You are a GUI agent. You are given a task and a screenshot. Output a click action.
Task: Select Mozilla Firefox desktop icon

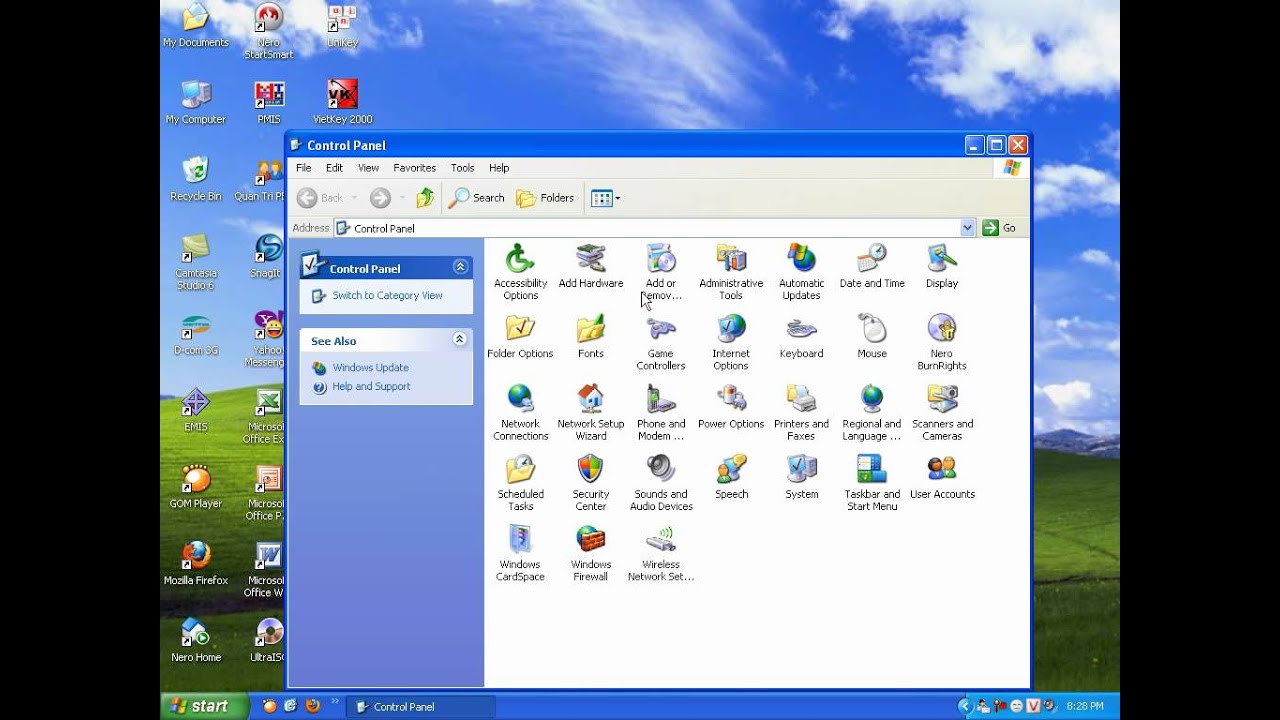[196, 564]
